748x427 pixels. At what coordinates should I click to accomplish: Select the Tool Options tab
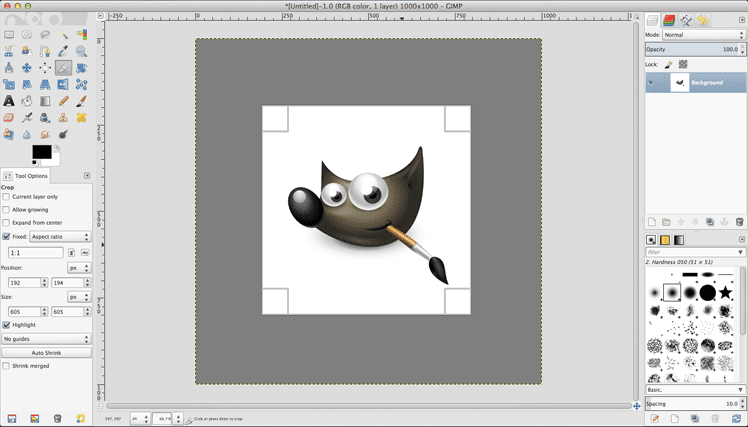pos(26,176)
